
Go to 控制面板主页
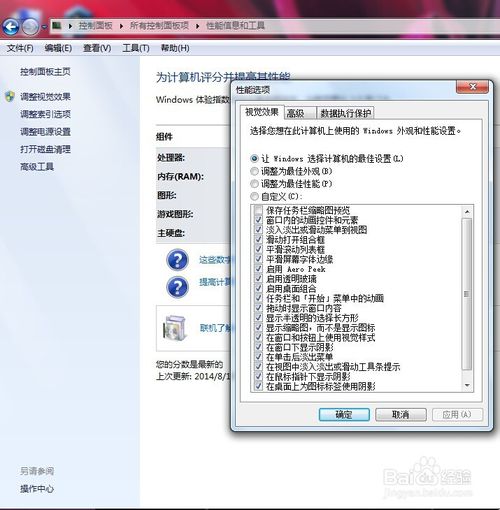tap(45, 72)
